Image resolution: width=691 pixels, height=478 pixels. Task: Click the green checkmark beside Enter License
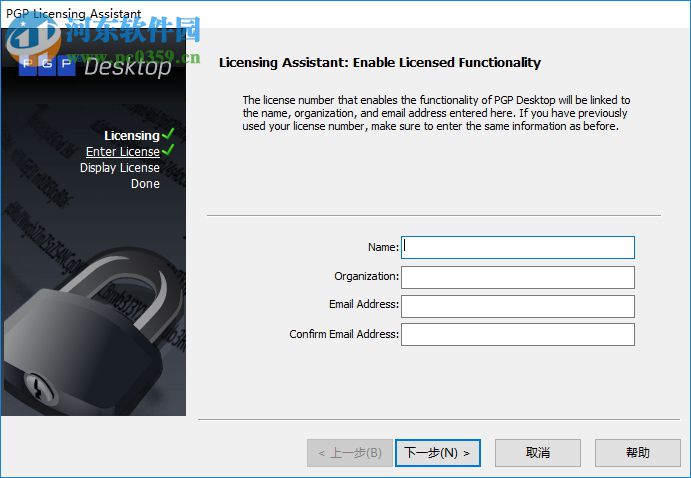168,150
